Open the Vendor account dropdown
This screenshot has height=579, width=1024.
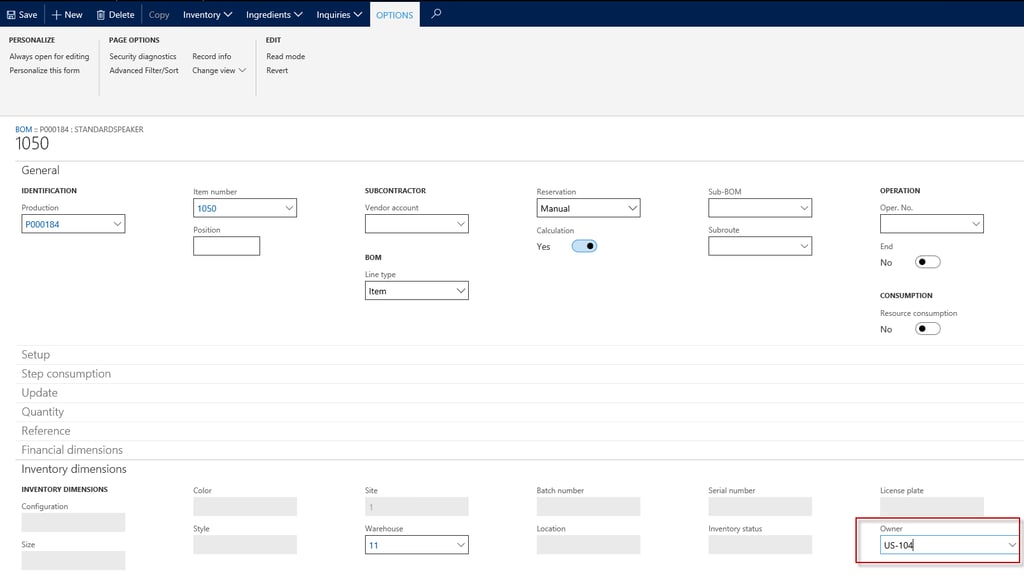coord(460,224)
